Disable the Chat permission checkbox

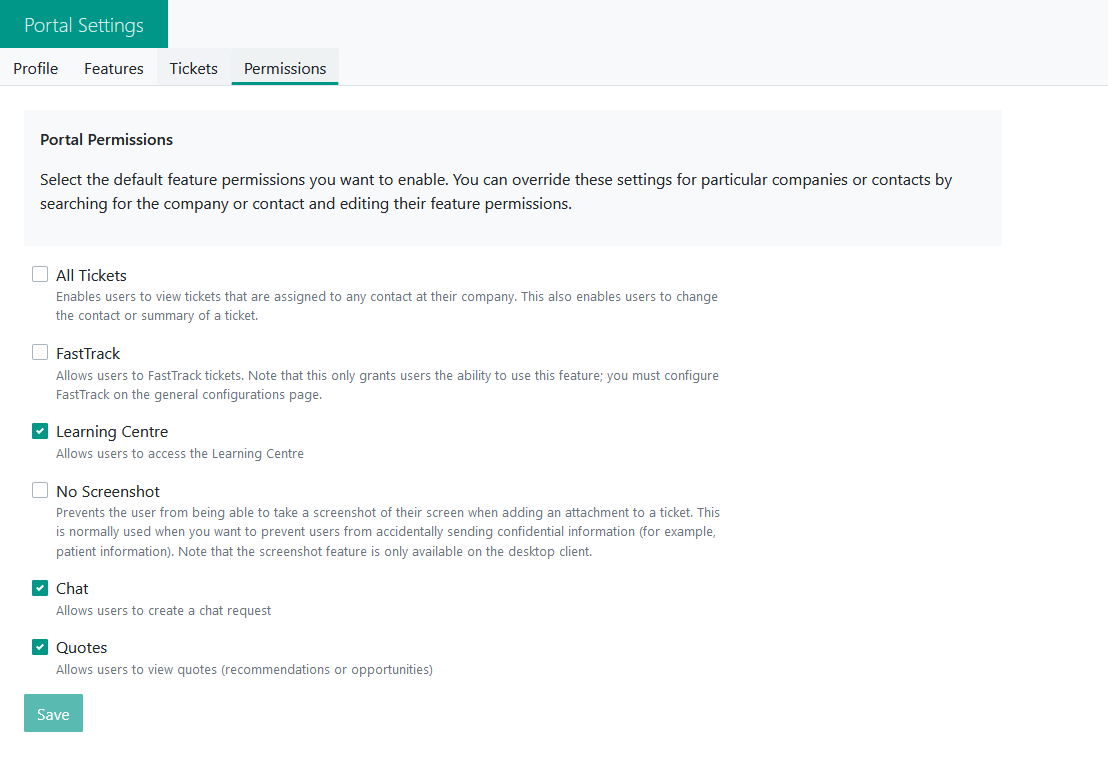(40, 588)
